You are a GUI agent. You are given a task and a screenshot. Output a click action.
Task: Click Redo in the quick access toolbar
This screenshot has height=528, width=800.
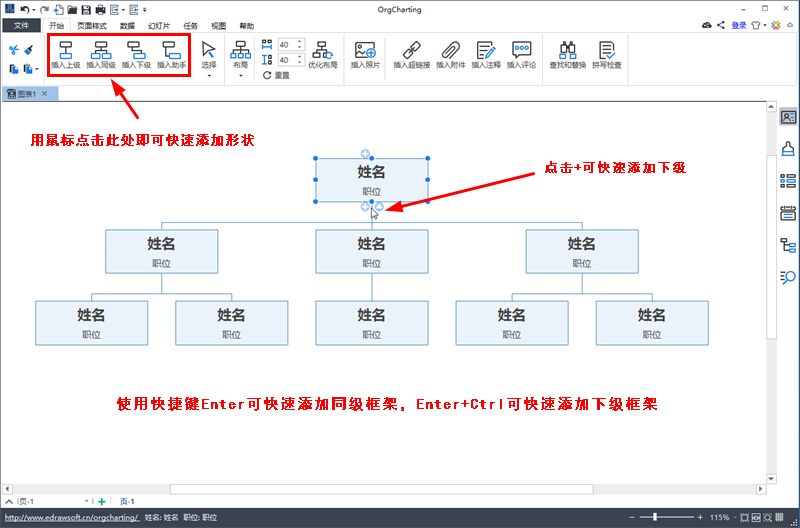(44, 9)
